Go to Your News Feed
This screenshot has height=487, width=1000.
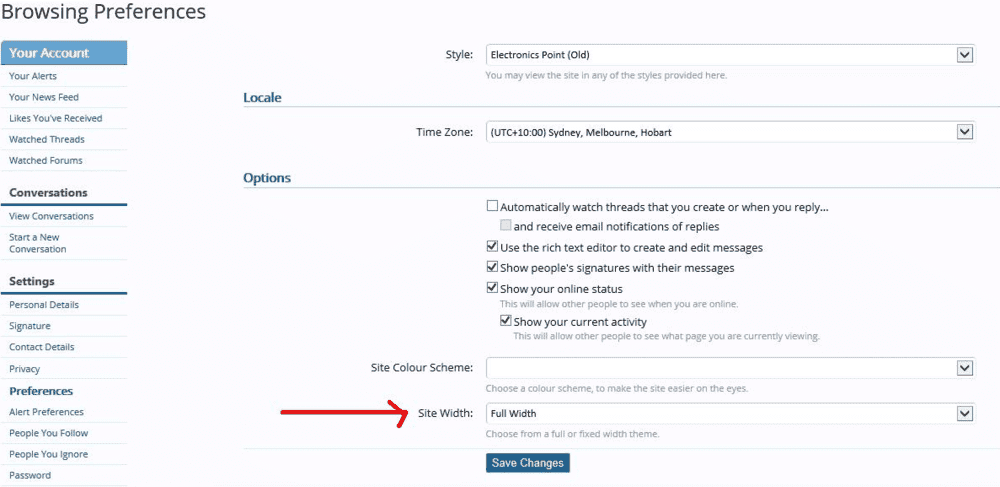coord(44,97)
